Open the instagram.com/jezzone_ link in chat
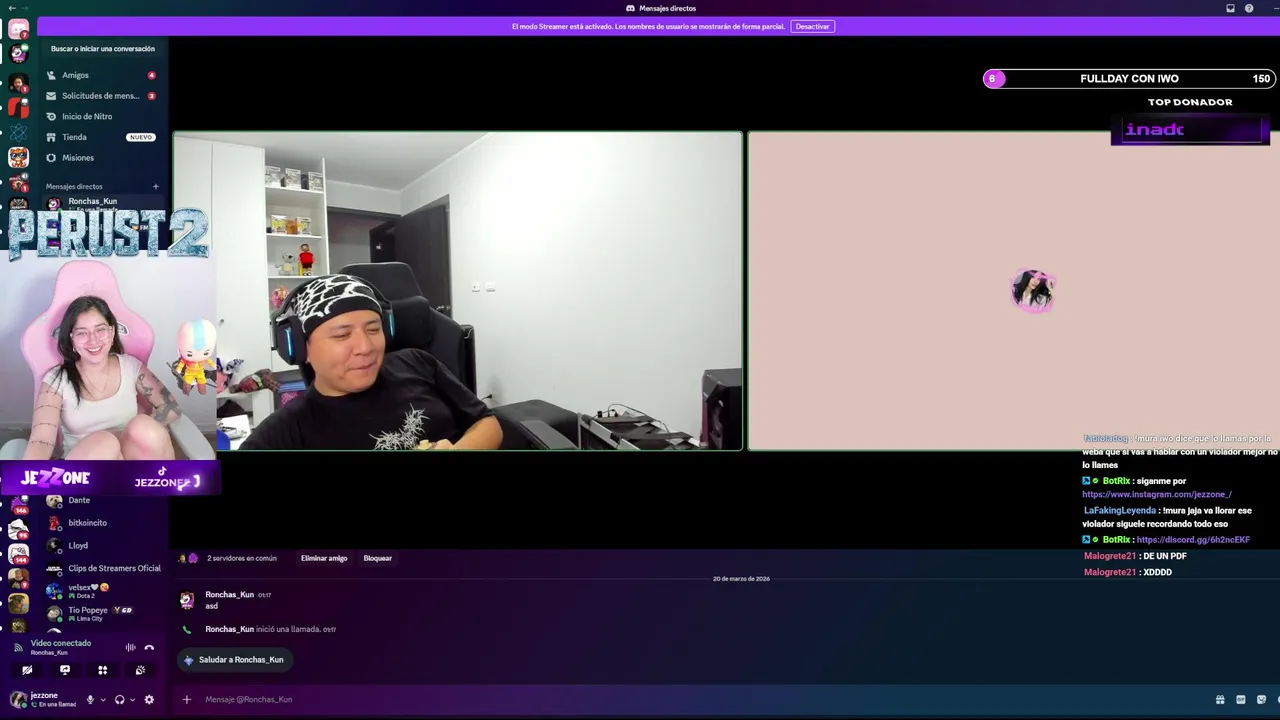Image resolution: width=1280 pixels, height=720 pixels. click(x=1156, y=494)
